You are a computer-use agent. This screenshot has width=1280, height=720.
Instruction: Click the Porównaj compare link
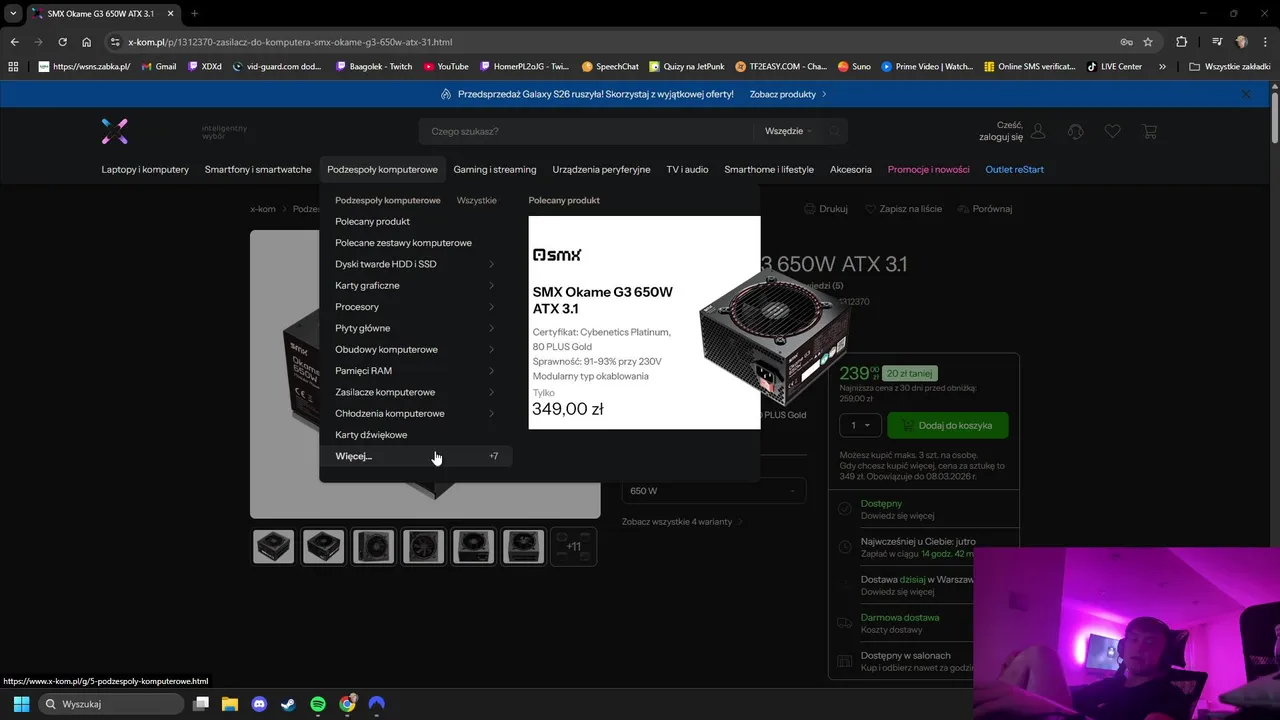coord(985,209)
